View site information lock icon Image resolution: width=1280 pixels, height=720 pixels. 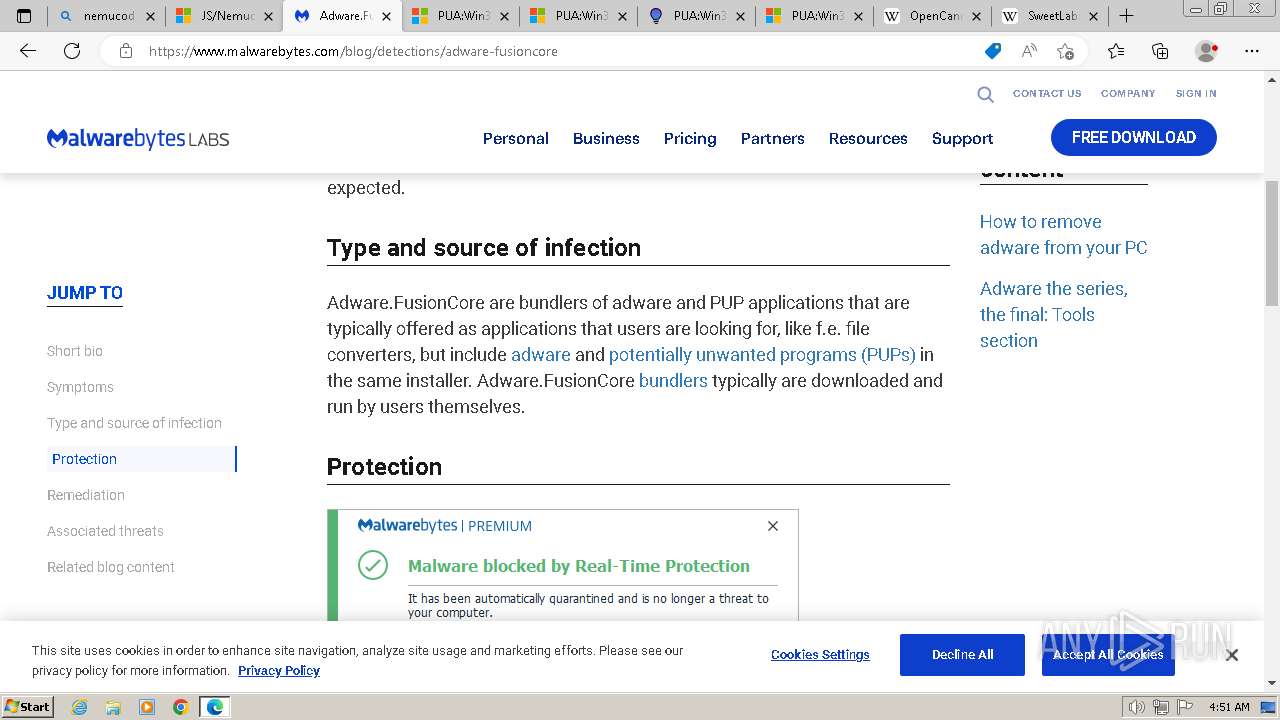coord(126,51)
